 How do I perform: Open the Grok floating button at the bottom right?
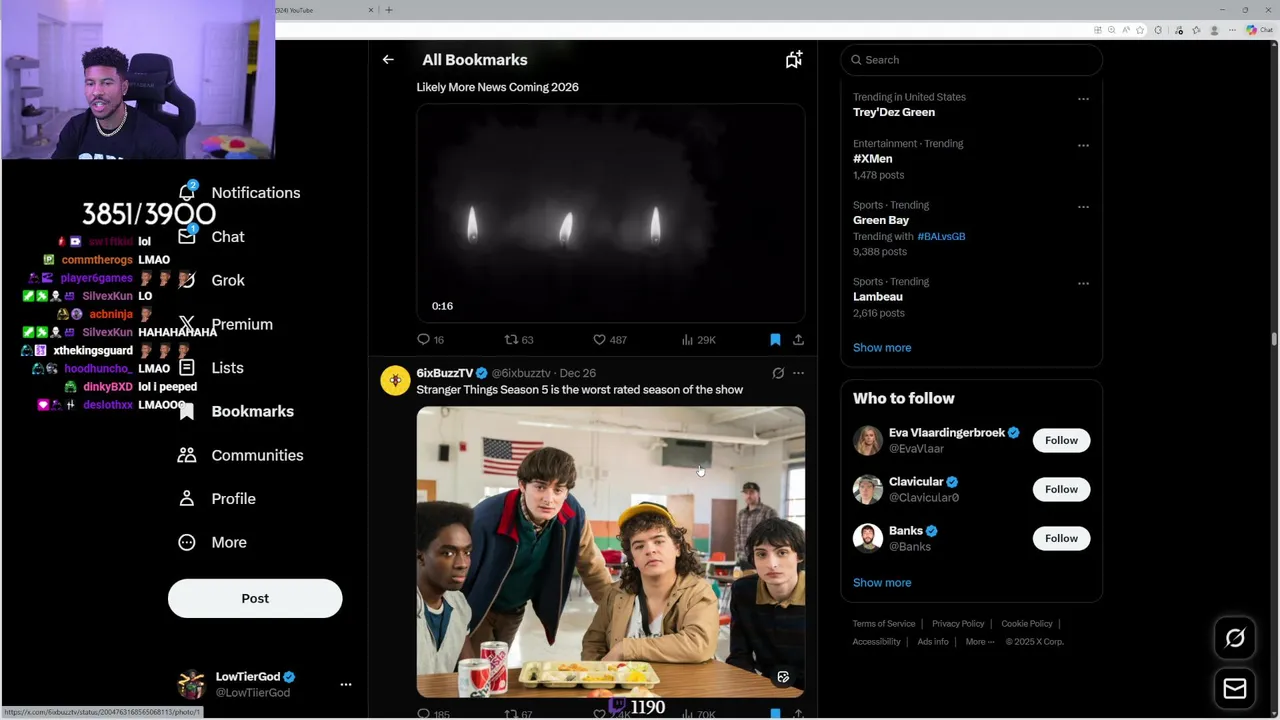click(x=1235, y=638)
